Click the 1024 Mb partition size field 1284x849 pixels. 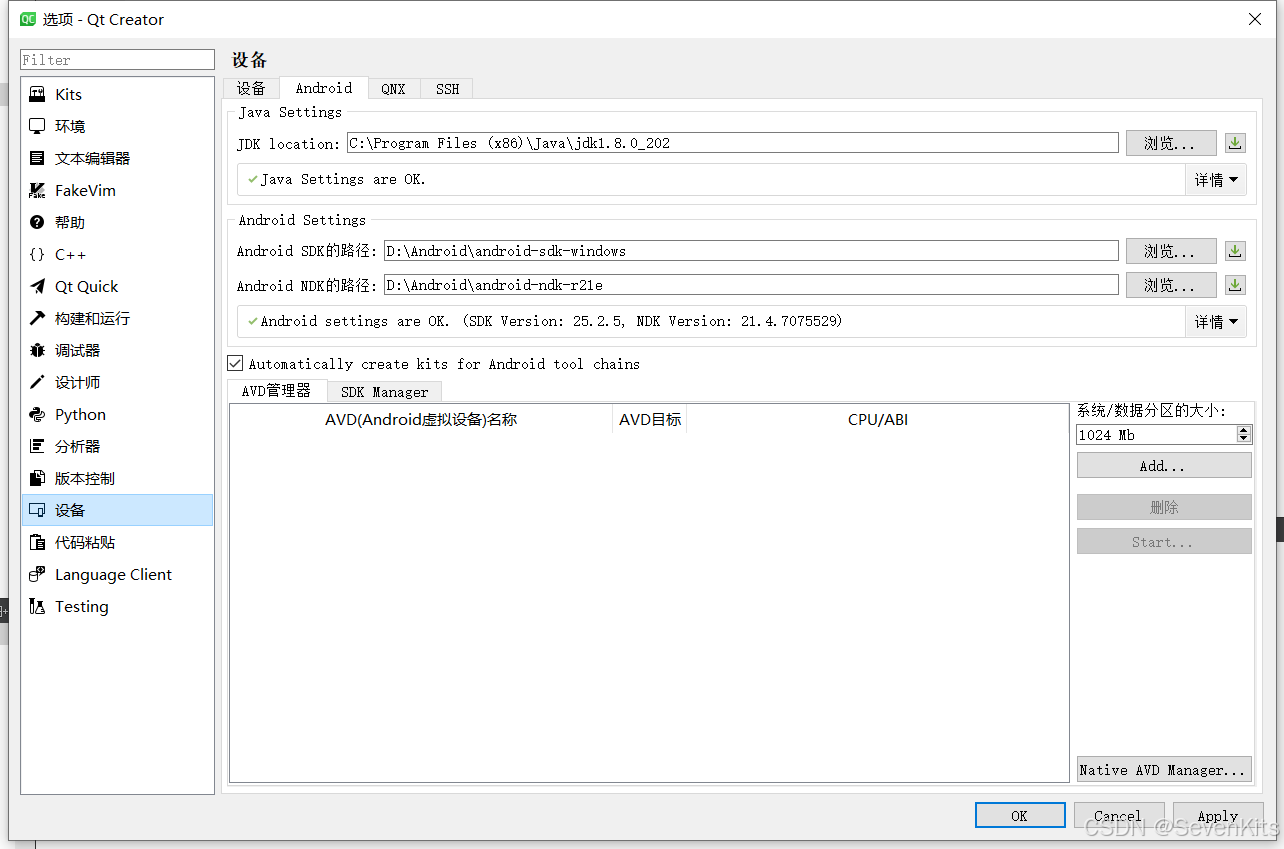[x=1157, y=435]
